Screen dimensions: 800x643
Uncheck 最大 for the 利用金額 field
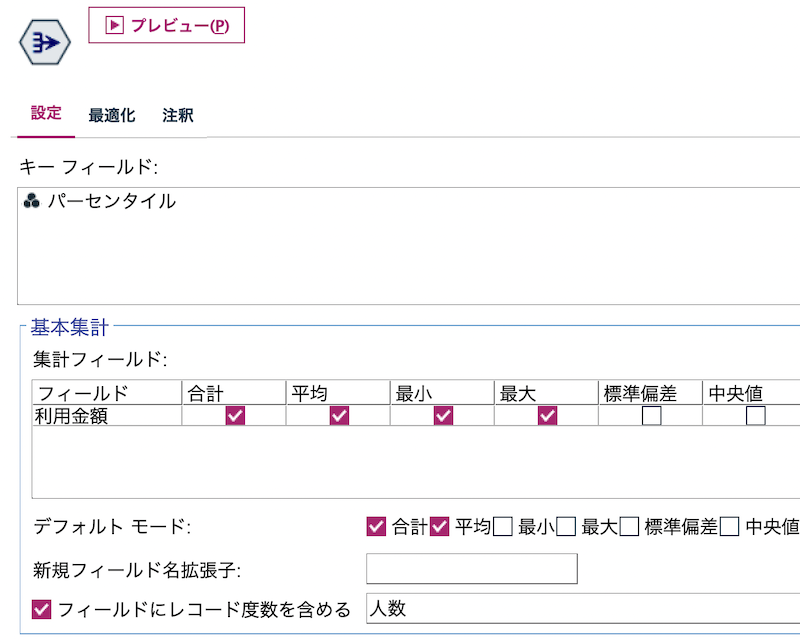tap(546, 414)
